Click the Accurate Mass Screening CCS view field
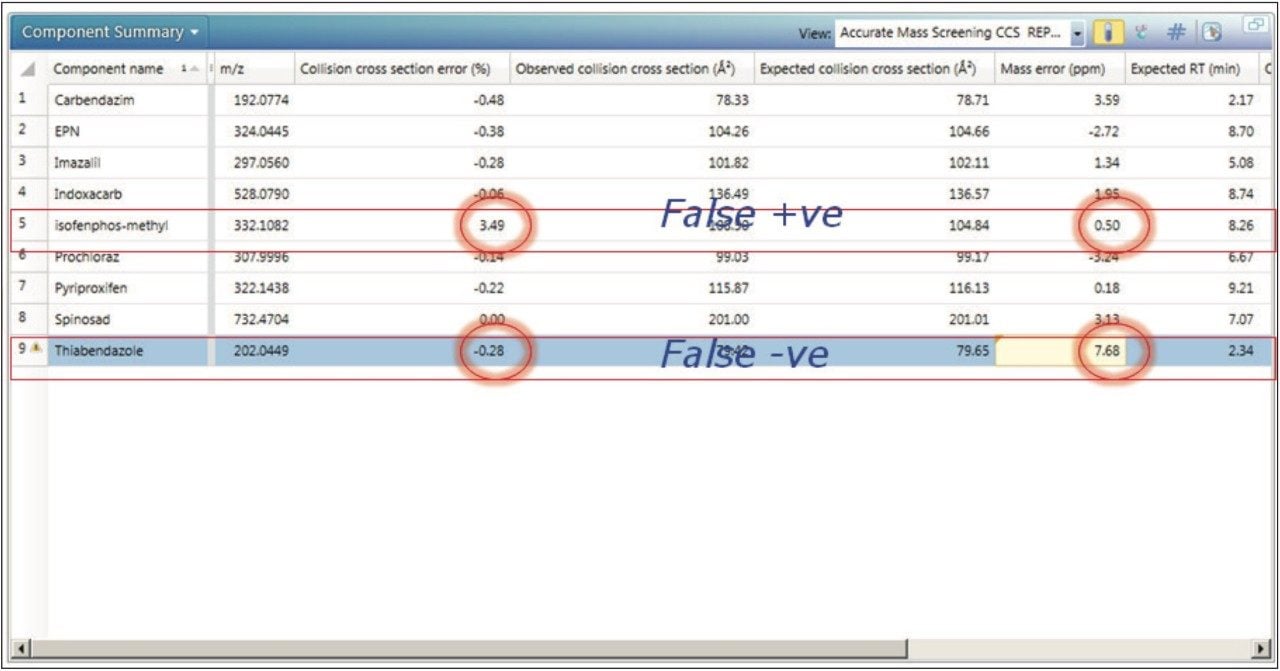 (x=952, y=33)
